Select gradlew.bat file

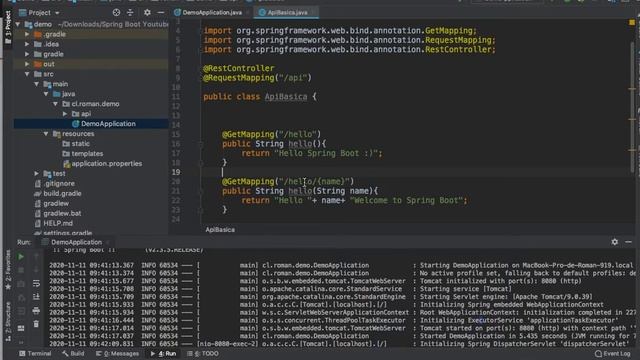tap(58, 213)
